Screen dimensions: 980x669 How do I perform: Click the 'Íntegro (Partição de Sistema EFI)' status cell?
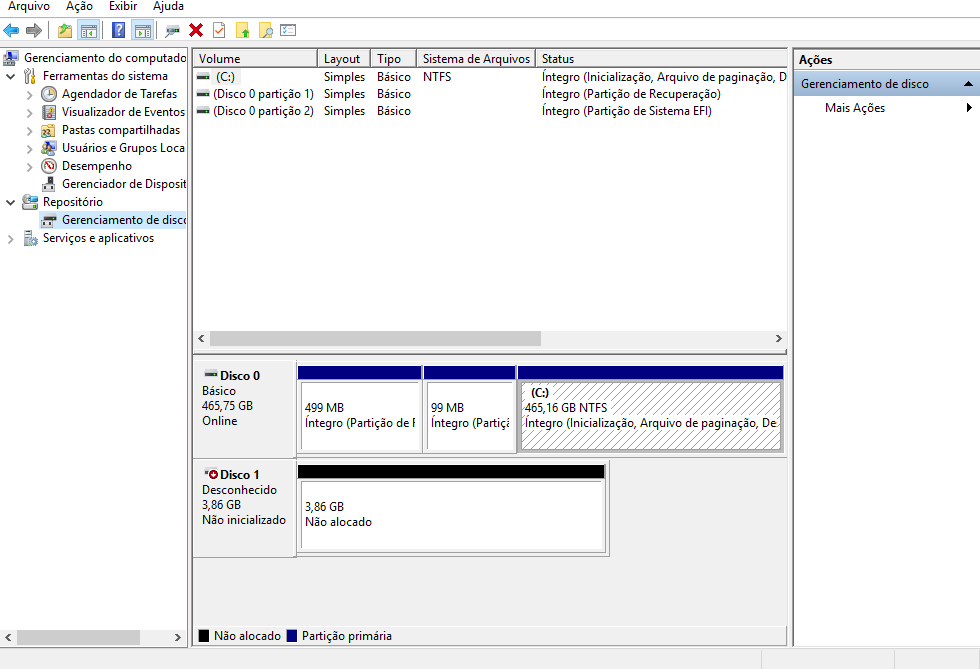tap(626, 111)
